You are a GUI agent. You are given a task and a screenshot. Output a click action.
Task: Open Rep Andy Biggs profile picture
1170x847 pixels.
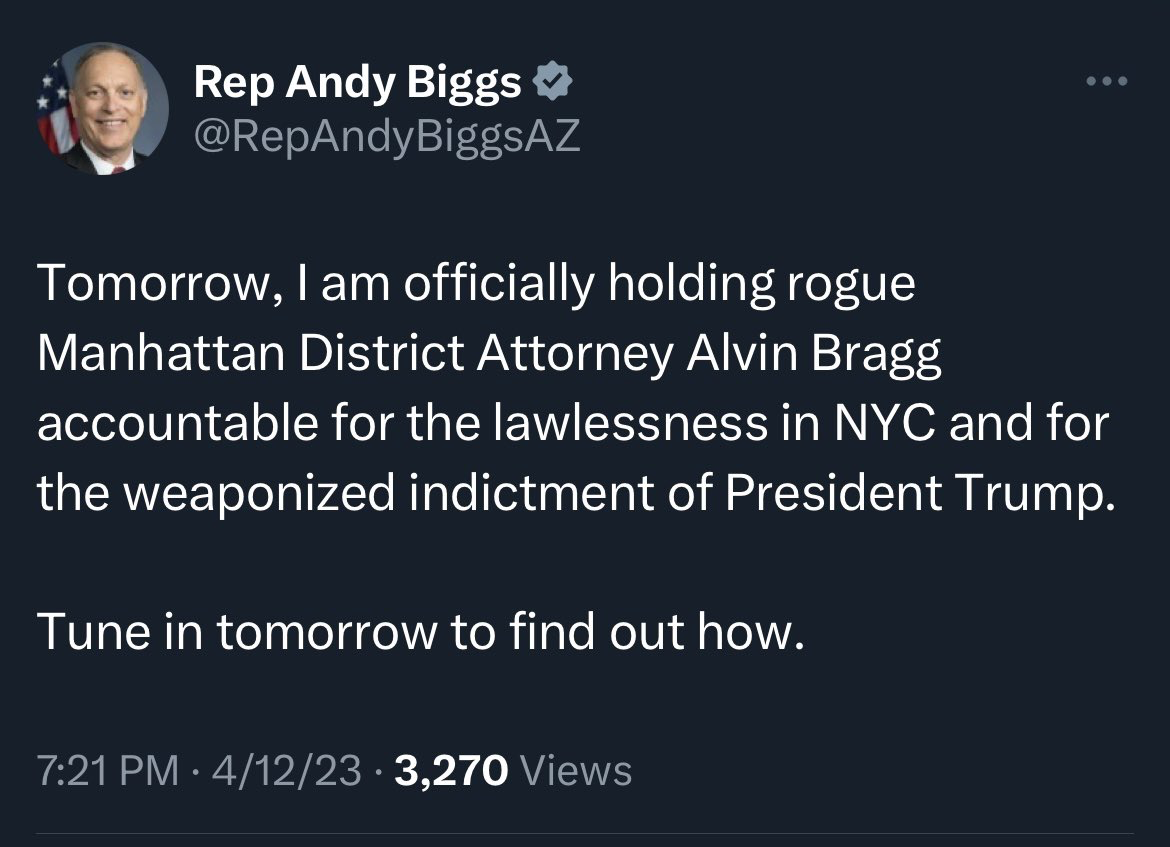click(102, 108)
